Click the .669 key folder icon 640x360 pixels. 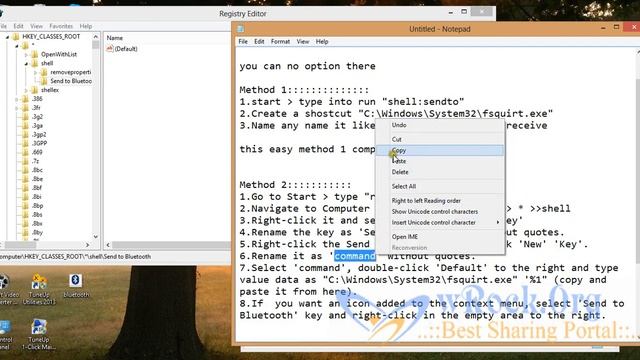[x=25, y=152]
